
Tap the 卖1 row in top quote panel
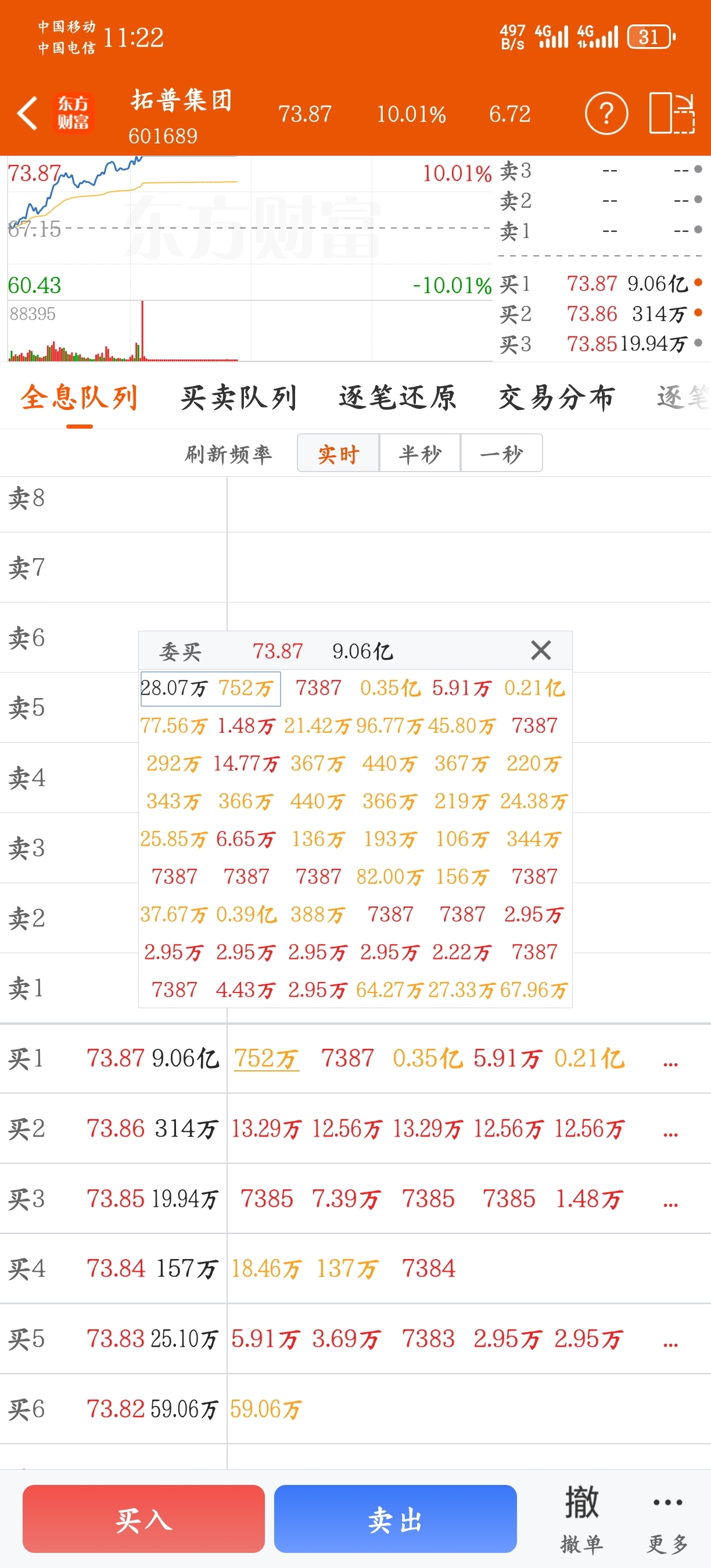click(601, 231)
